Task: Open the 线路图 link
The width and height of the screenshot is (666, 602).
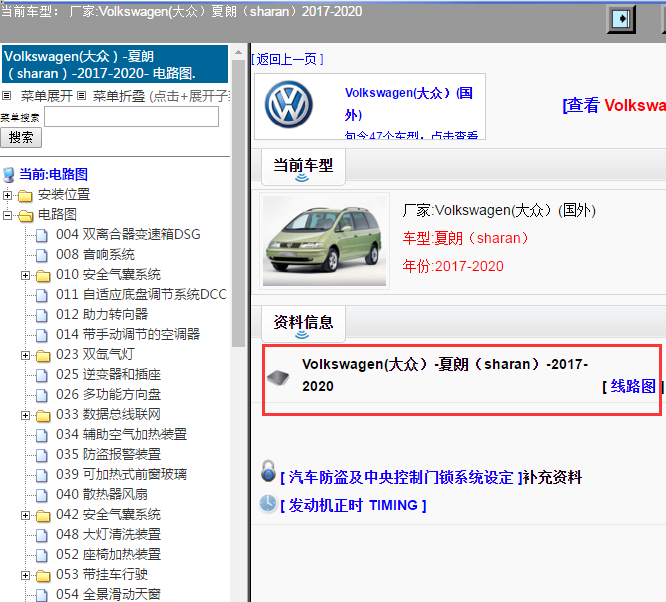Action: point(632,386)
